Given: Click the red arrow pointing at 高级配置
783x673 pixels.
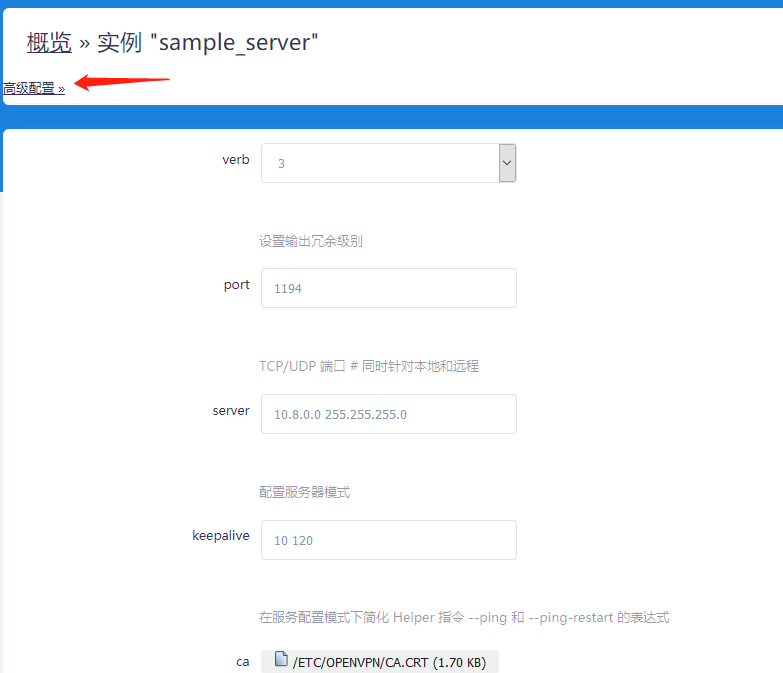Looking at the screenshot, I should 122,82.
